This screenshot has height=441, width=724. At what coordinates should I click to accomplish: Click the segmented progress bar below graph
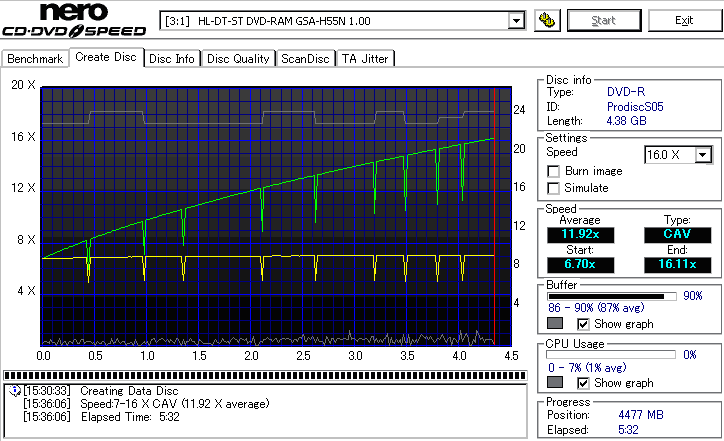(x=264, y=376)
